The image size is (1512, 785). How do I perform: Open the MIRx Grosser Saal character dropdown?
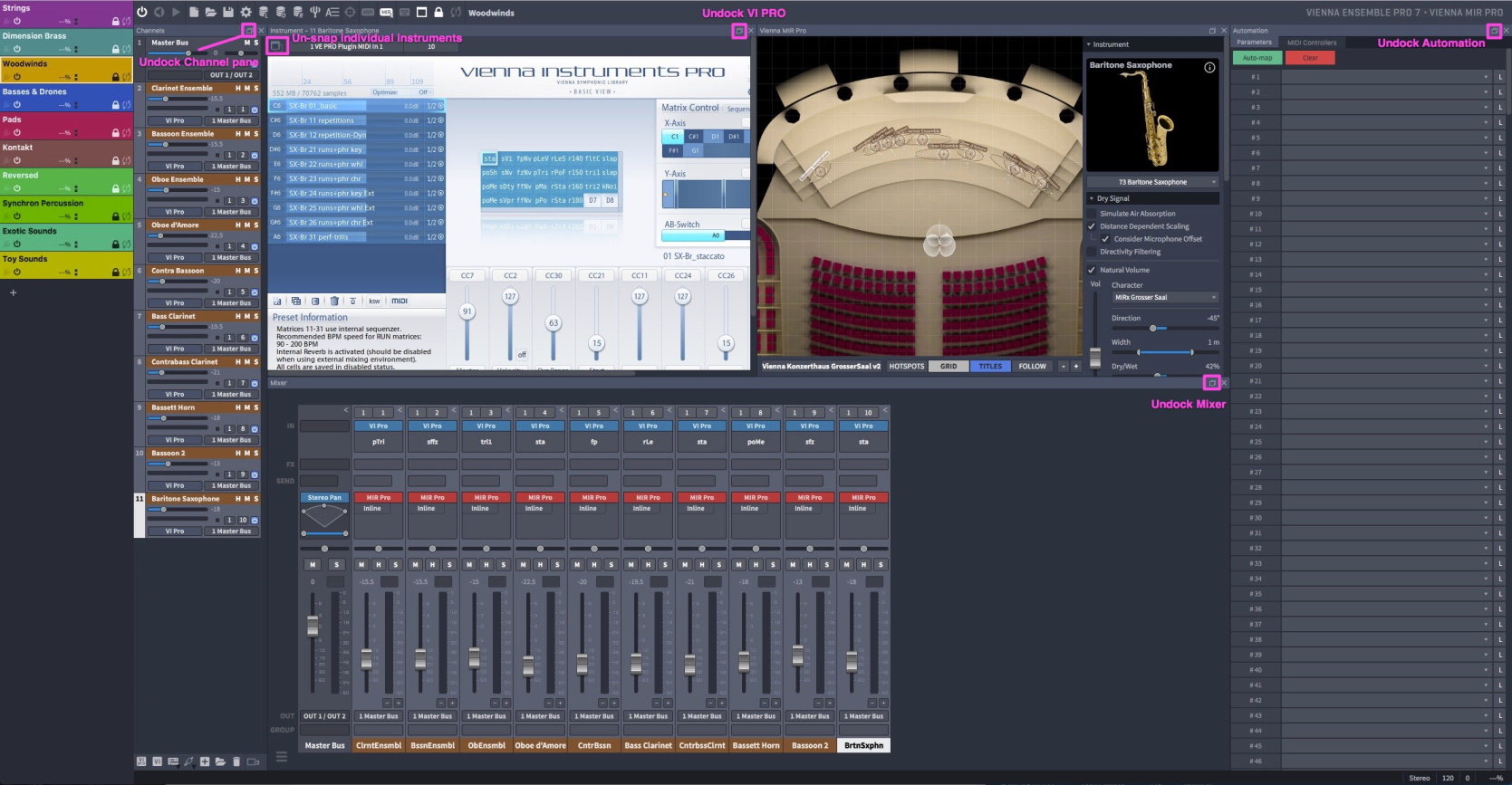[1165, 297]
